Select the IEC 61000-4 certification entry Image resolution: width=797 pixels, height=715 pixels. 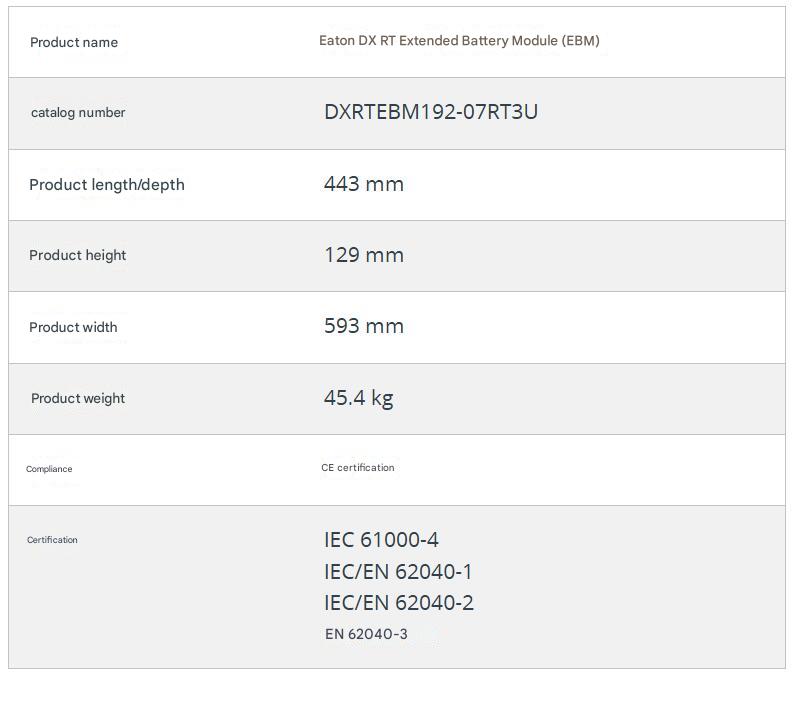(381, 540)
